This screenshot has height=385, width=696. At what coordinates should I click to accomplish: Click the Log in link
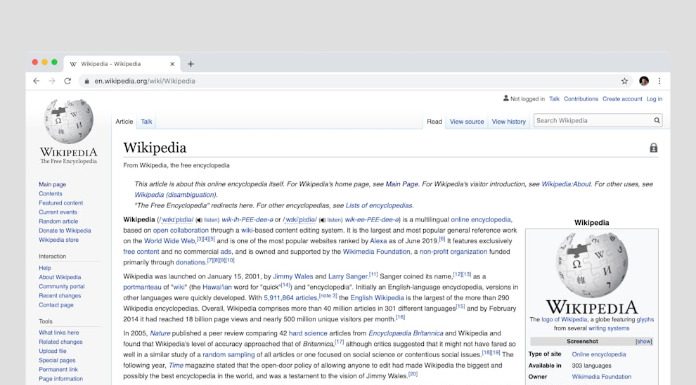click(x=654, y=99)
